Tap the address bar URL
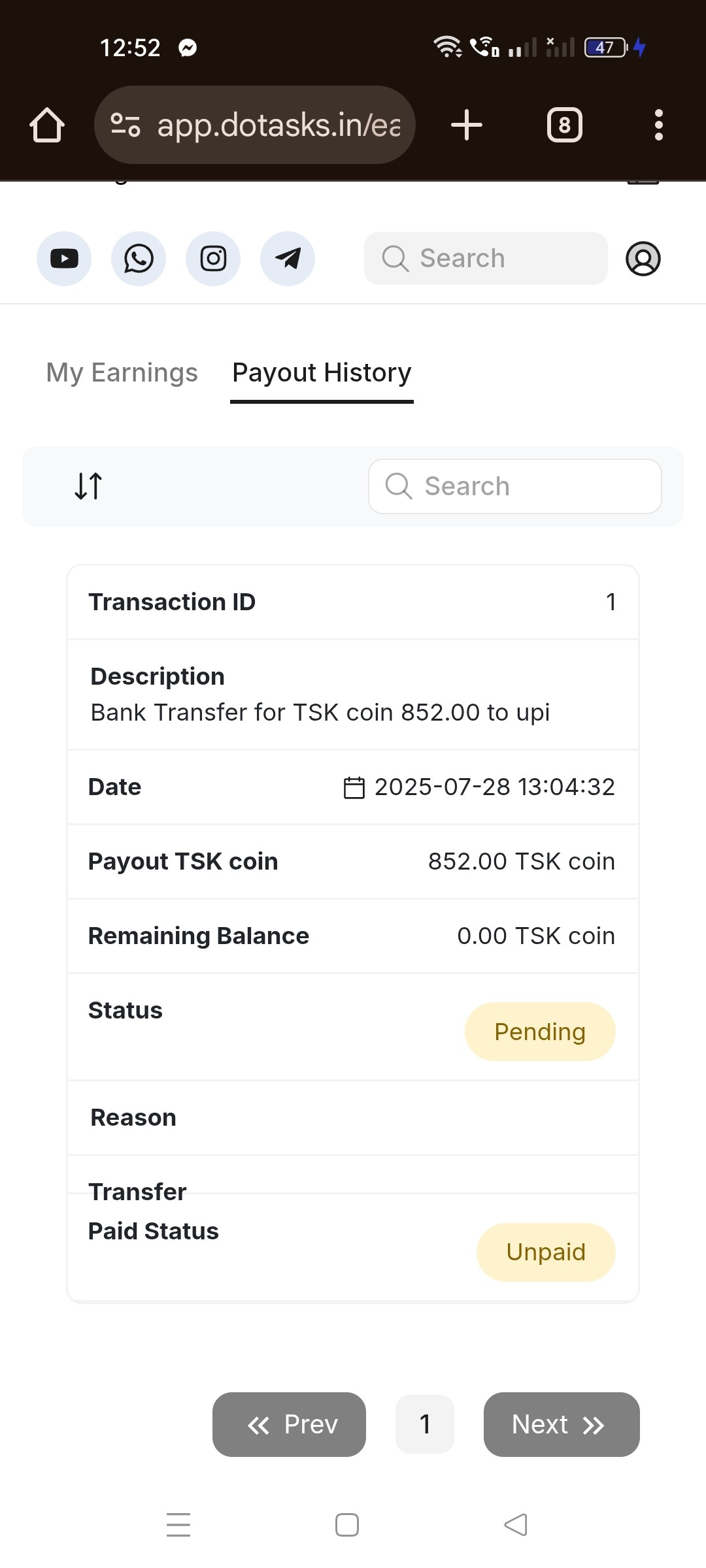The image size is (706, 1568). pyautogui.click(x=278, y=125)
